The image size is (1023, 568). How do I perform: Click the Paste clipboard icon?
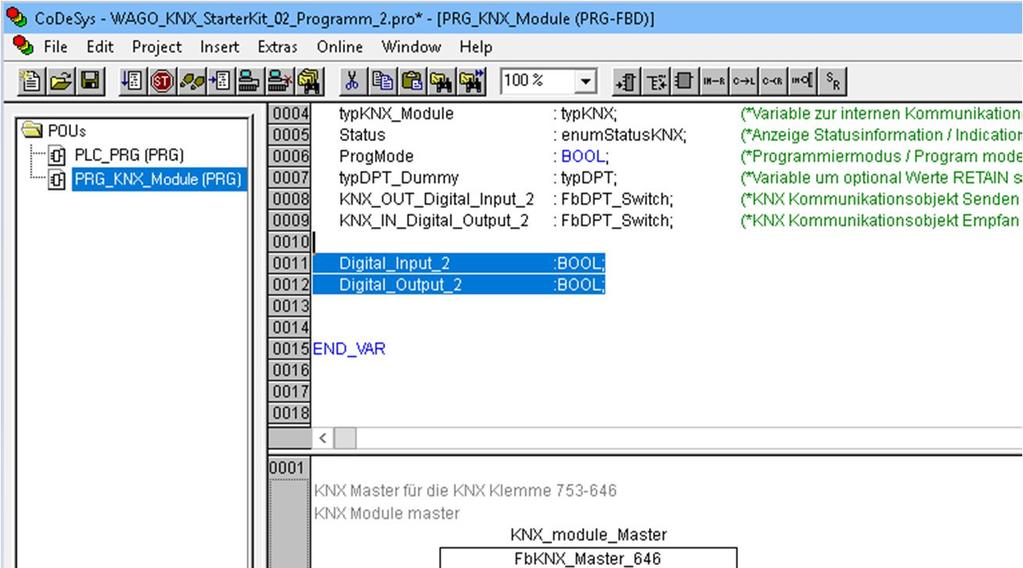click(x=412, y=81)
